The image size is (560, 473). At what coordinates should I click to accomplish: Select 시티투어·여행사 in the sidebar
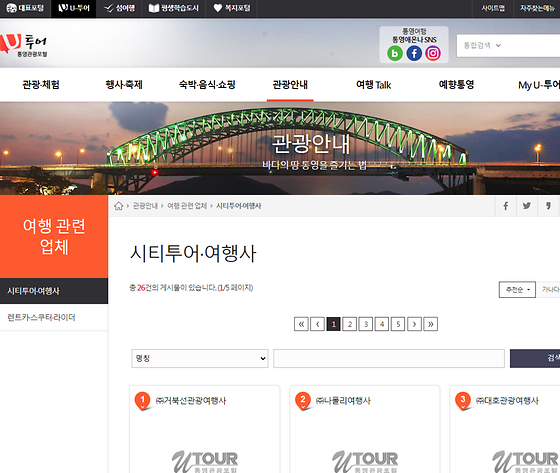[x=54, y=291]
